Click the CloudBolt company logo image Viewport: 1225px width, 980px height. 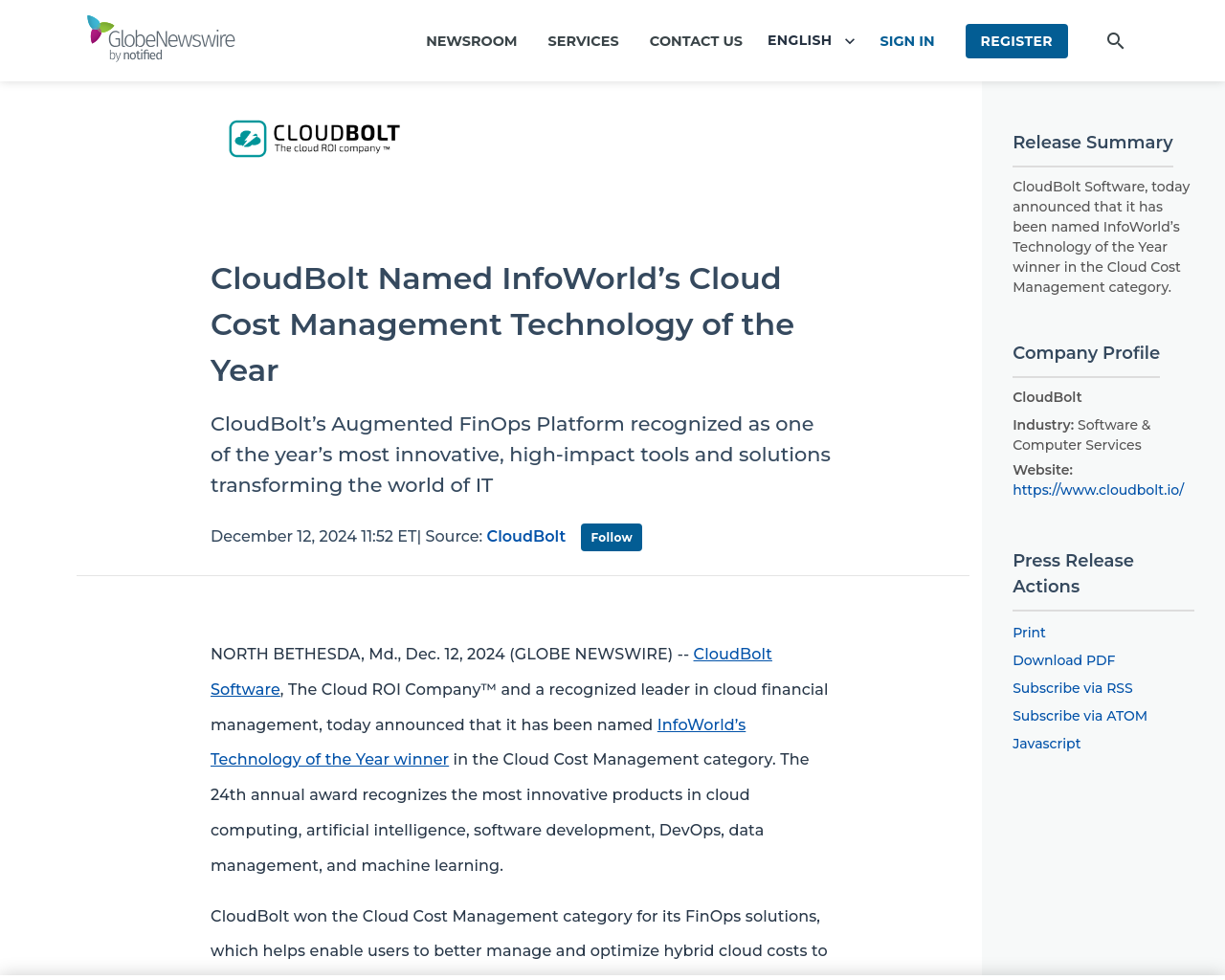click(315, 139)
